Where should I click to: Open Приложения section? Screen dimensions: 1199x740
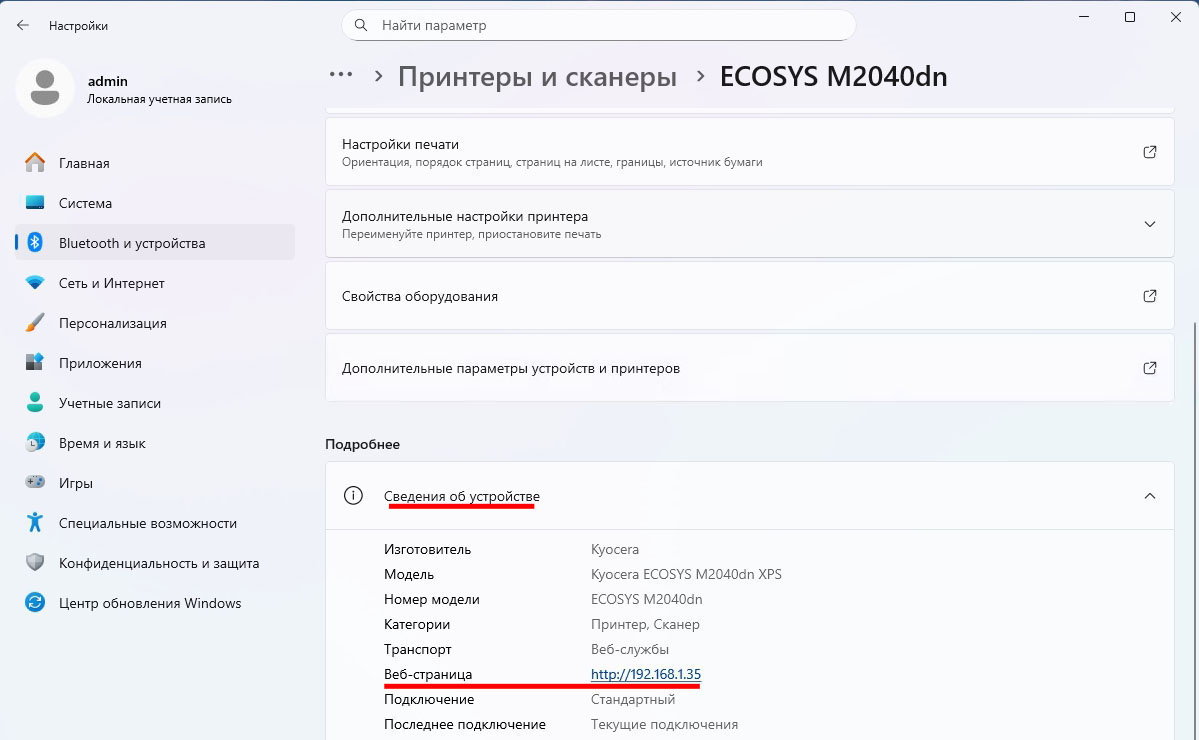click(154, 362)
